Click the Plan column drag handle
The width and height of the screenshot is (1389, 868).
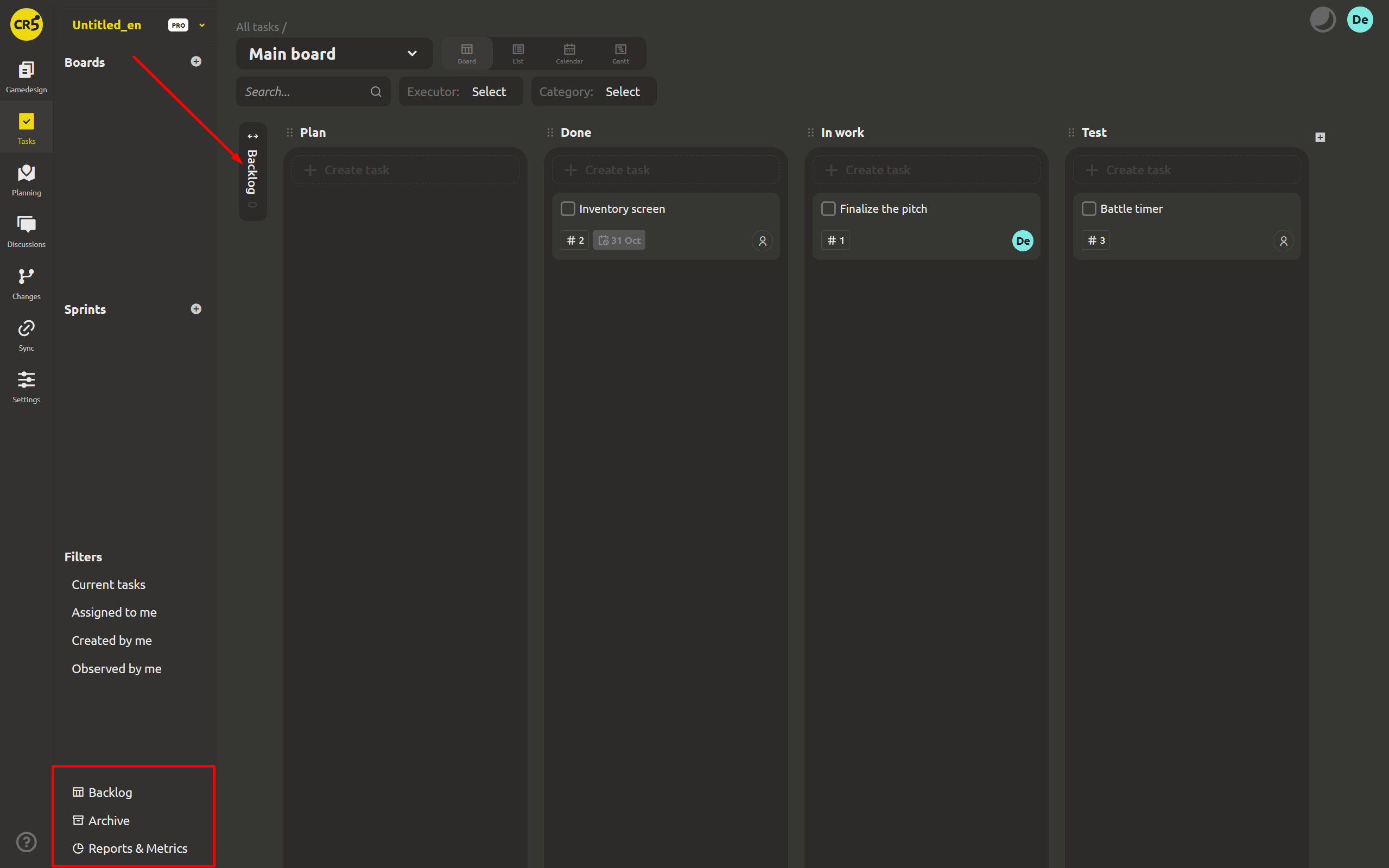(x=290, y=132)
